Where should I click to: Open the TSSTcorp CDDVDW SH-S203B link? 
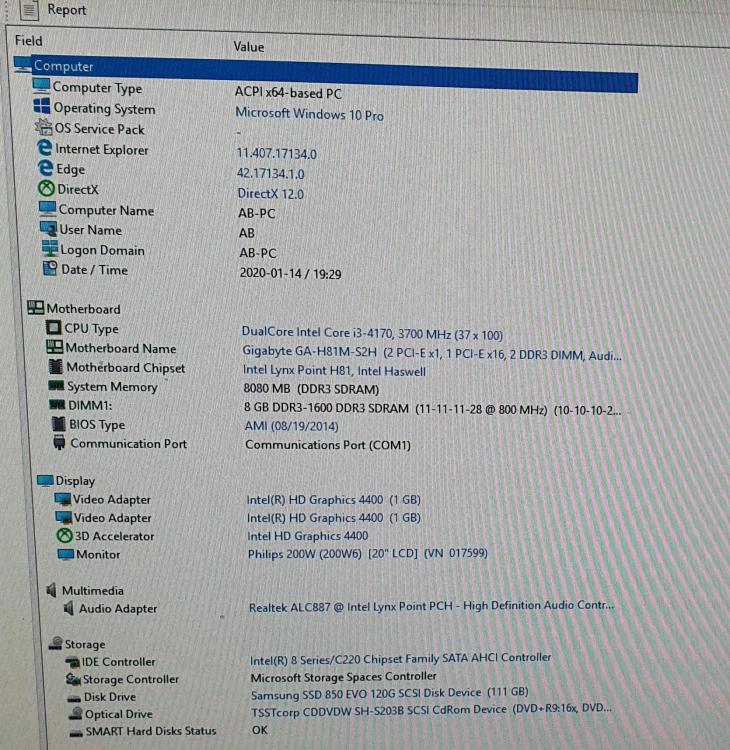(x=431, y=710)
